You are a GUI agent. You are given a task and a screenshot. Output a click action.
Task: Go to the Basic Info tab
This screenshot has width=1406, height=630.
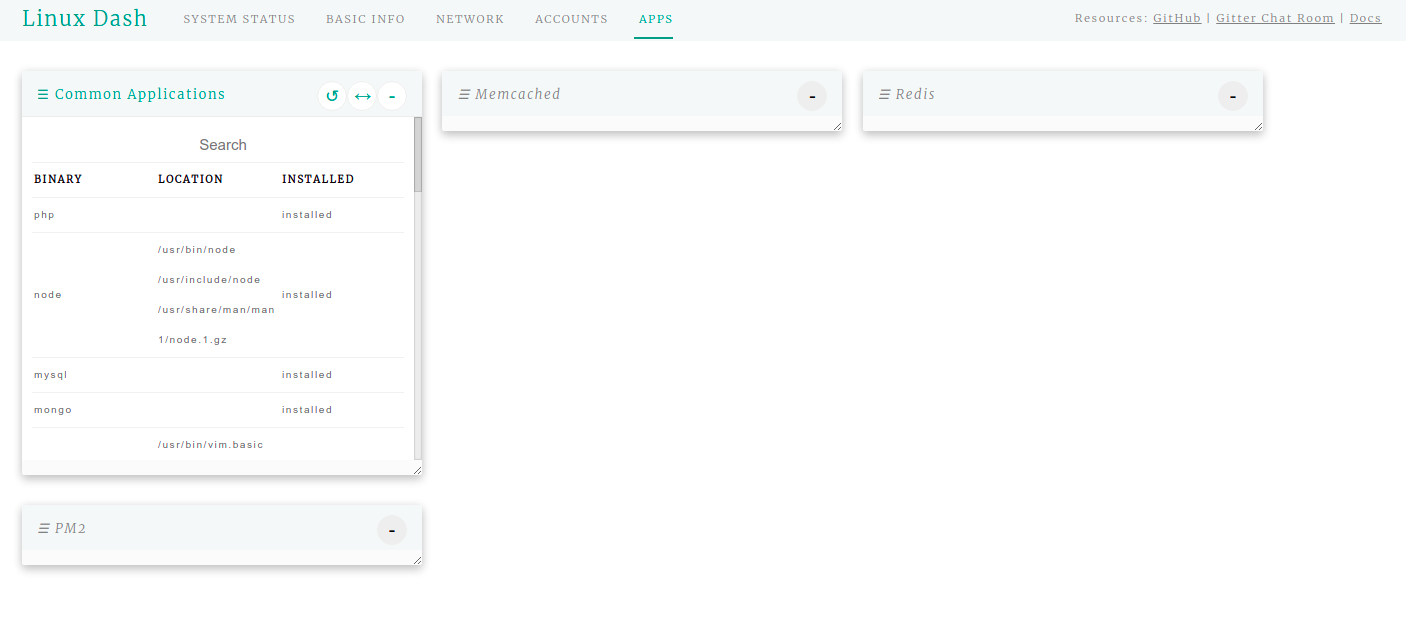coord(366,19)
